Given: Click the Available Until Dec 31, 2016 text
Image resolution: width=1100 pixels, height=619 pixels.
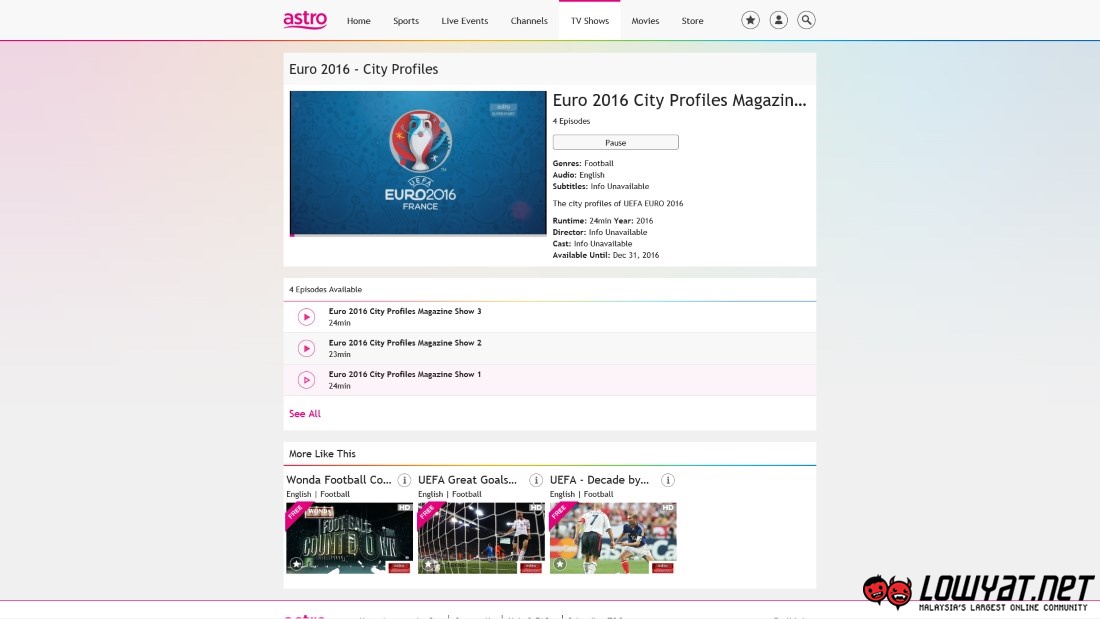Looking at the screenshot, I should pos(605,255).
